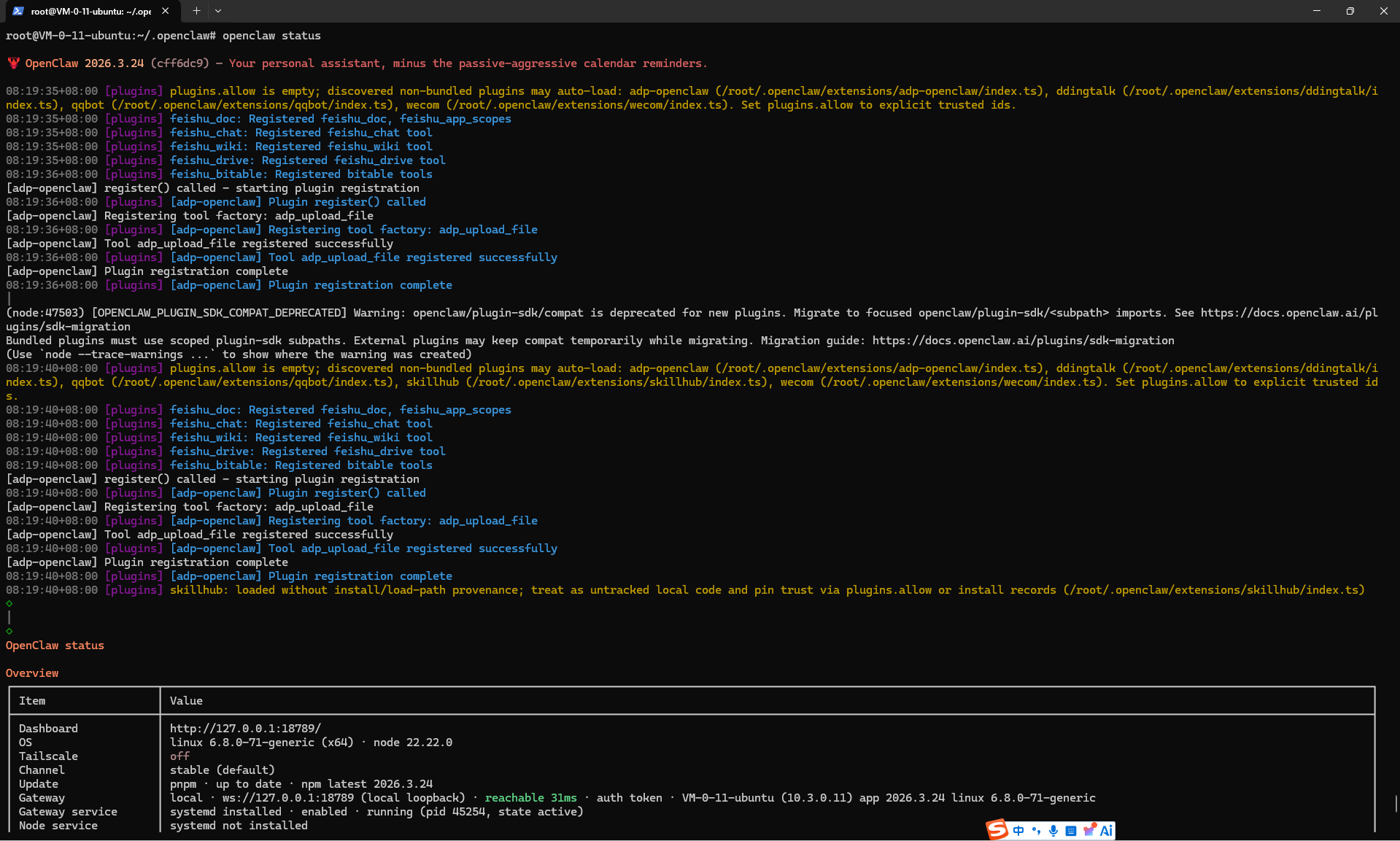Click '(node:47503)' process text
The height and width of the screenshot is (841, 1400).
tap(45, 313)
